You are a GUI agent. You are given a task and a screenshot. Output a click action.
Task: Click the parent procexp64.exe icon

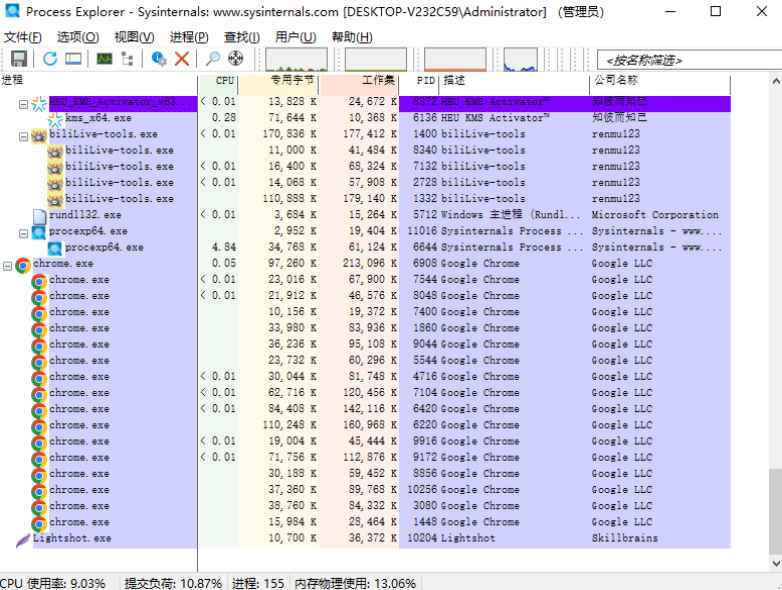coord(39,232)
